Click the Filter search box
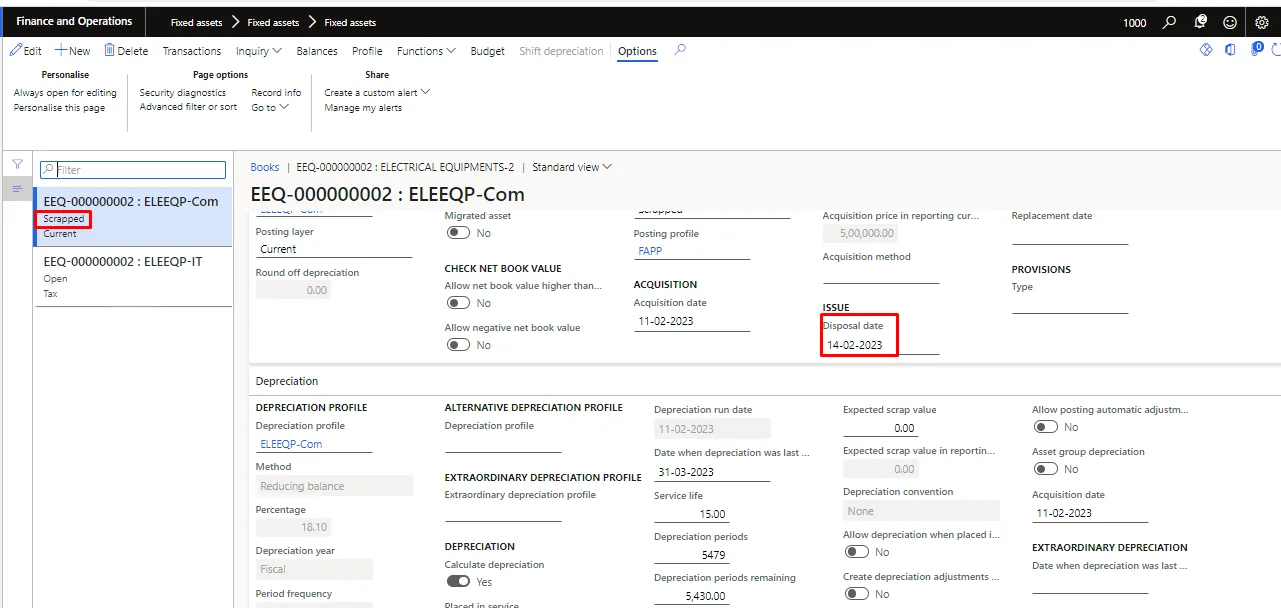 coord(133,170)
